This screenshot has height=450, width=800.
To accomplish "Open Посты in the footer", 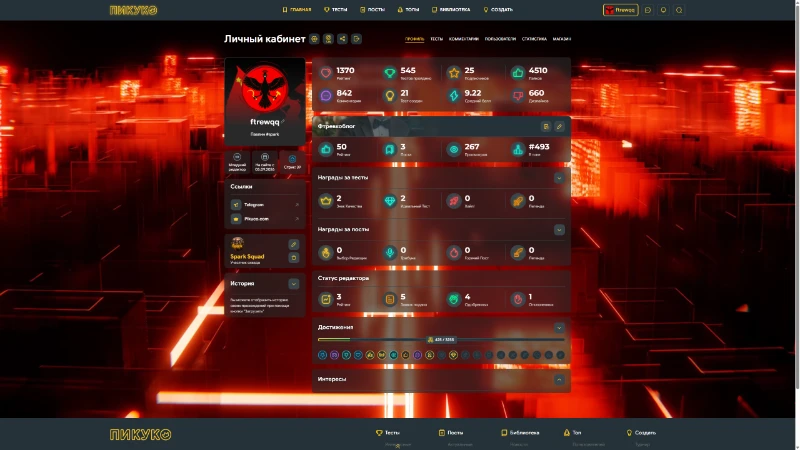I will (451, 433).
